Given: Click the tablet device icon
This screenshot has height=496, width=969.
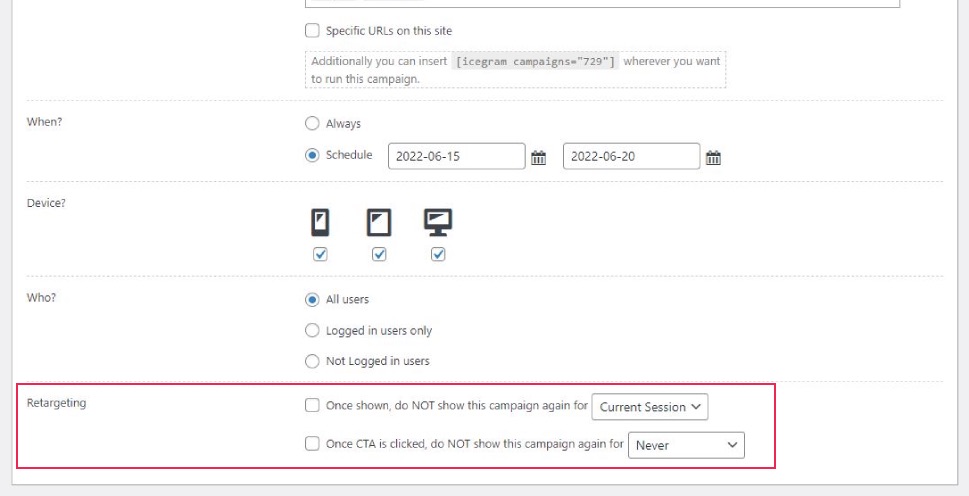Looking at the screenshot, I should click(379, 222).
